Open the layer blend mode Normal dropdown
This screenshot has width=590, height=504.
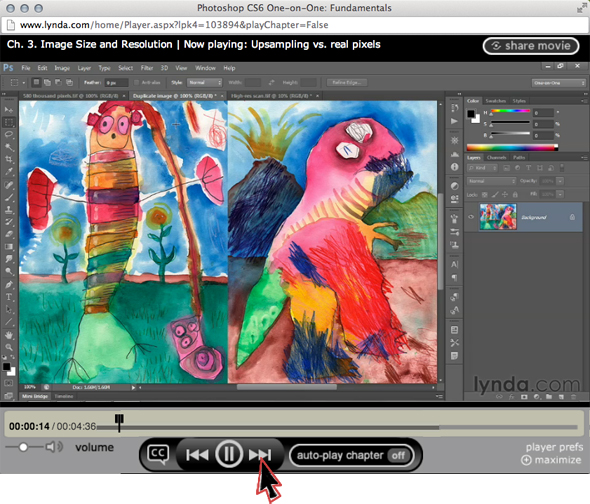(x=491, y=181)
